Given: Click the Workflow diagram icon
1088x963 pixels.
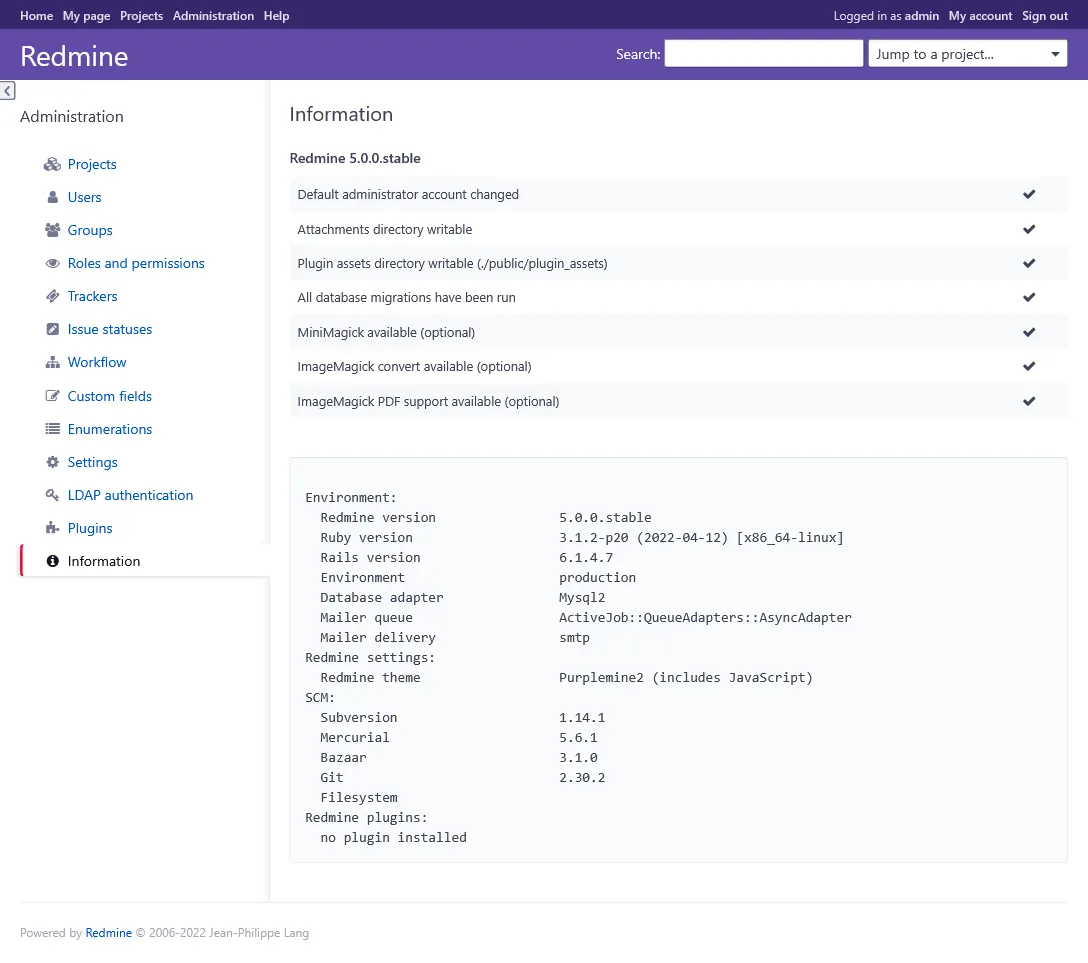Looking at the screenshot, I should tap(52, 362).
